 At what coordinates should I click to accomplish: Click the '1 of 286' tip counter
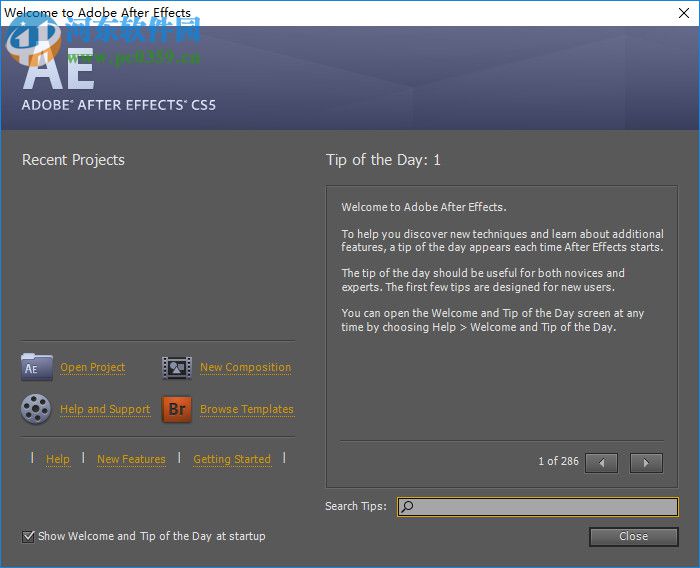tap(558, 461)
